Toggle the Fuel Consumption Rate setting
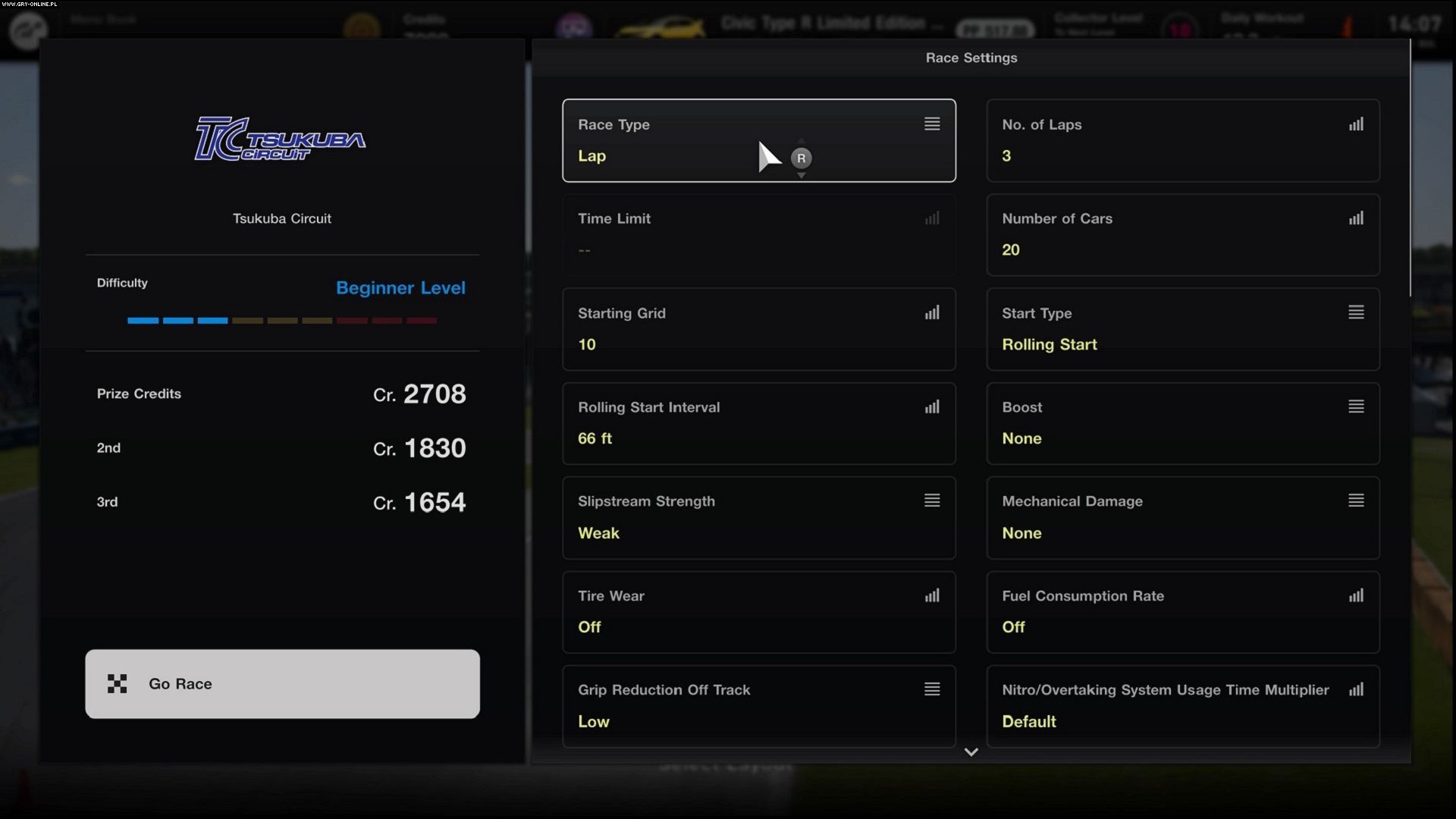 point(1183,612)
